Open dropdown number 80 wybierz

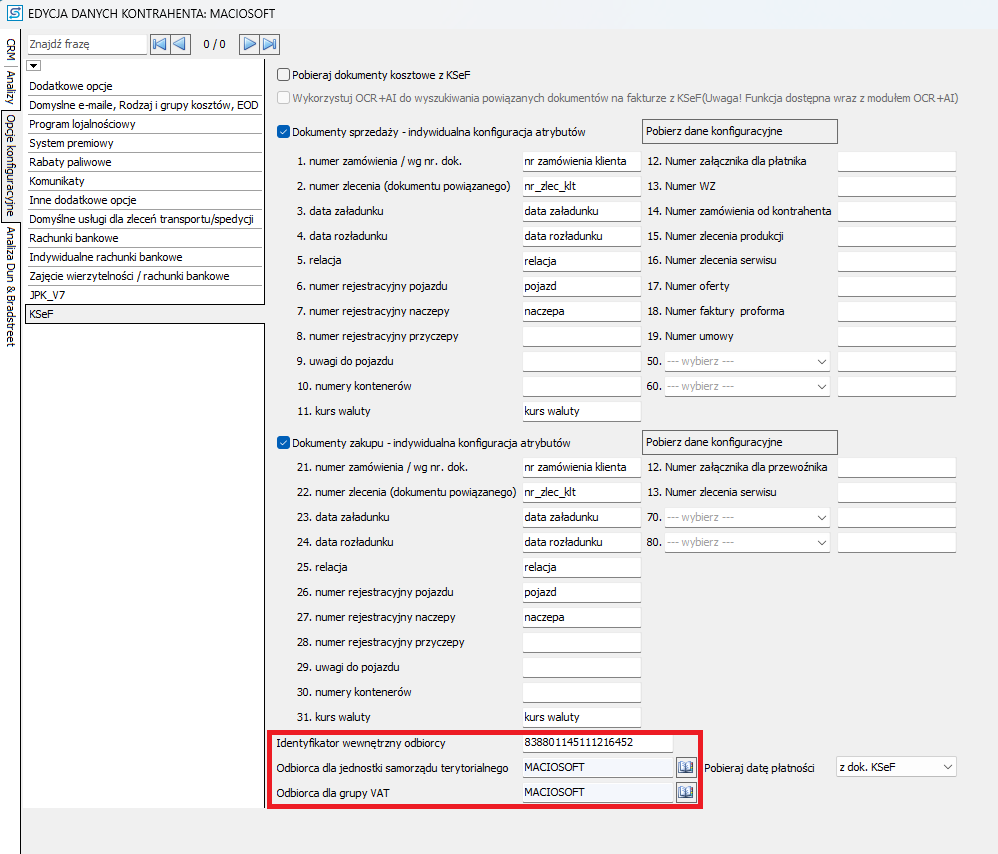point(747,542)
